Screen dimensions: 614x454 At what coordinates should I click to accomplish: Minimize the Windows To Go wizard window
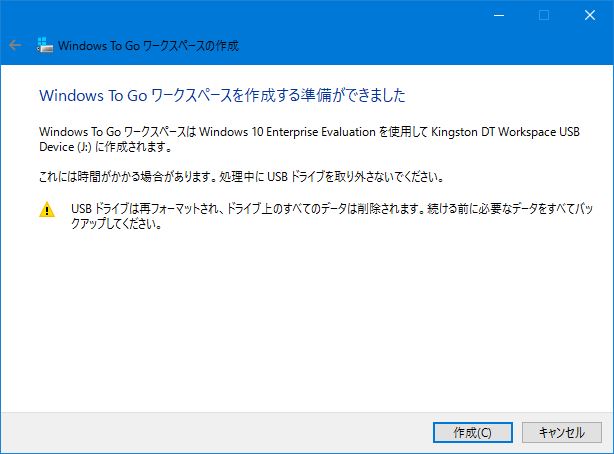click(499, 15)
